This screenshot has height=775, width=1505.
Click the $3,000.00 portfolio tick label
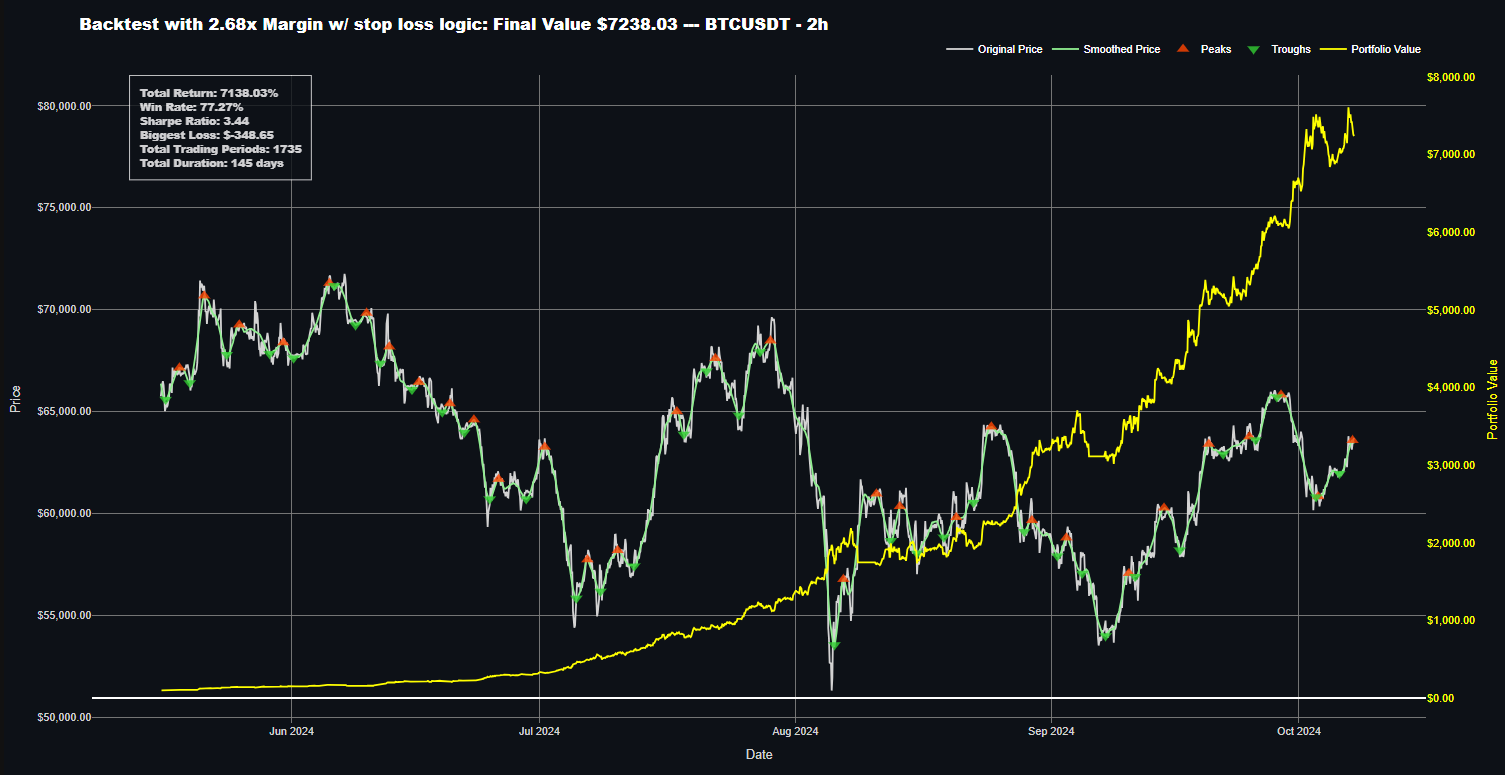1450,466
